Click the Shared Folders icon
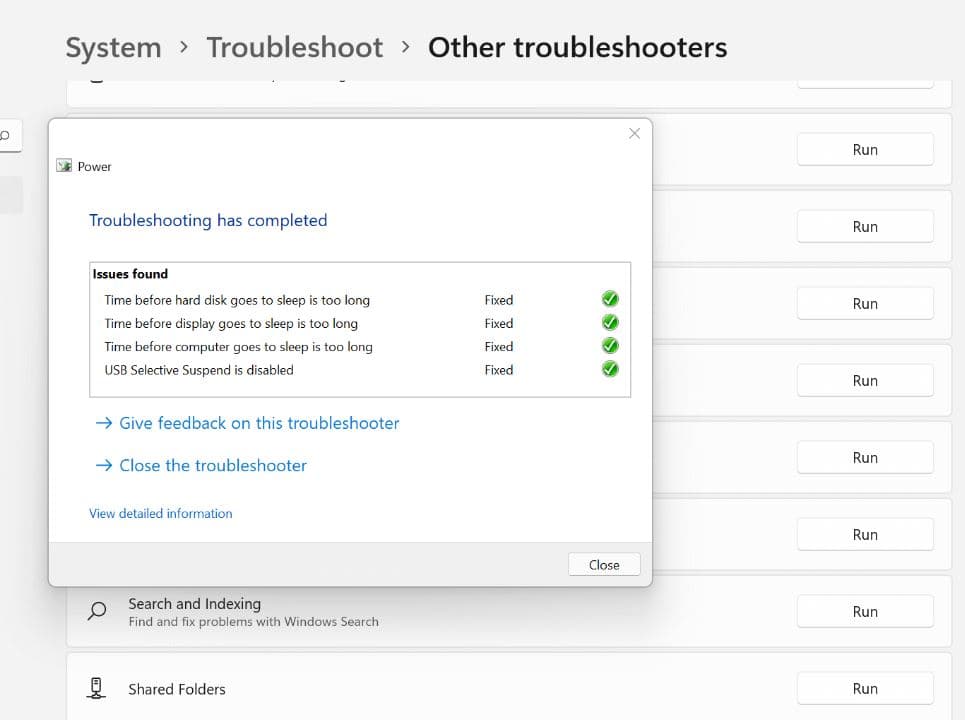The width and height of the screenshot is (965, 720). (97, 689)
